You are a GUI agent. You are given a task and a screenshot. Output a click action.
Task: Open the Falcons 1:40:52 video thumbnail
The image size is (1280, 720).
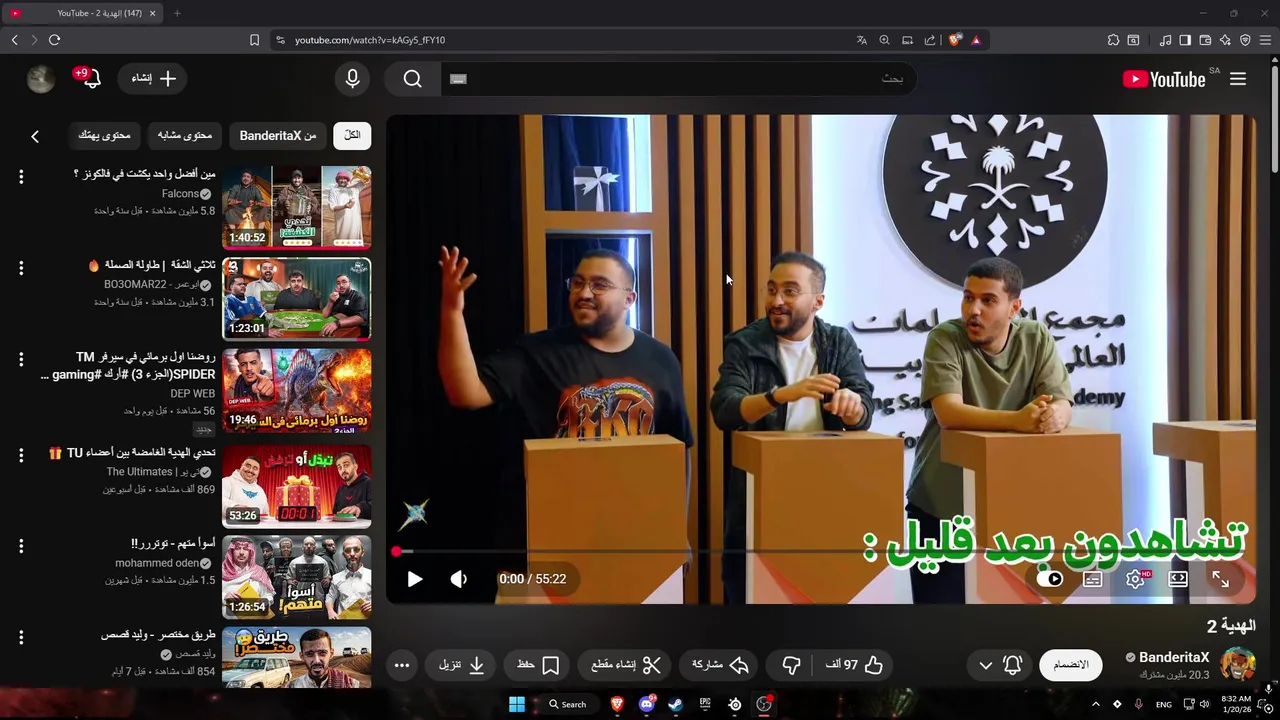point(296,207)
